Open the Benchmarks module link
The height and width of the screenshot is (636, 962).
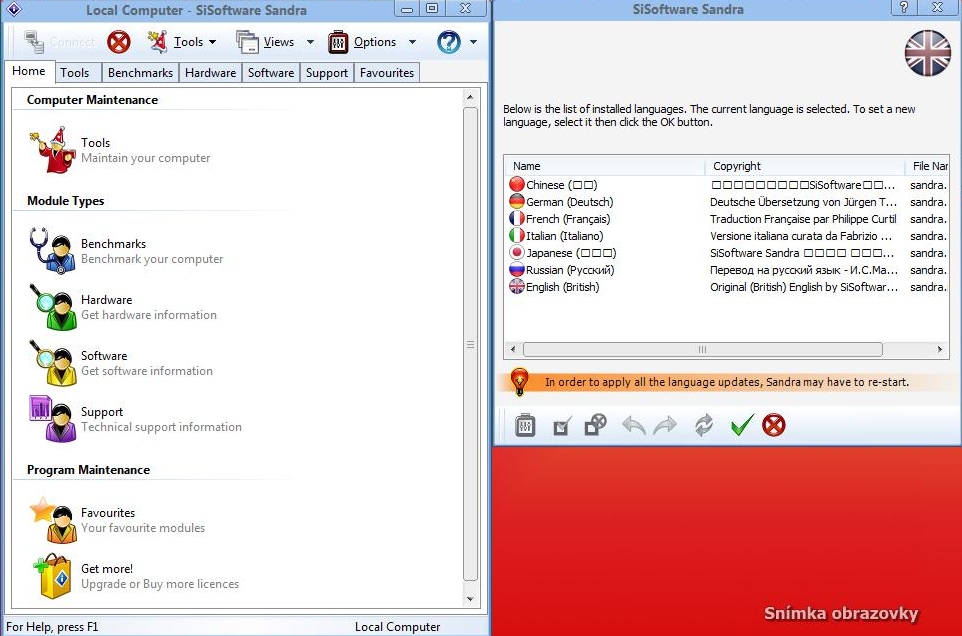coord(114,243)
